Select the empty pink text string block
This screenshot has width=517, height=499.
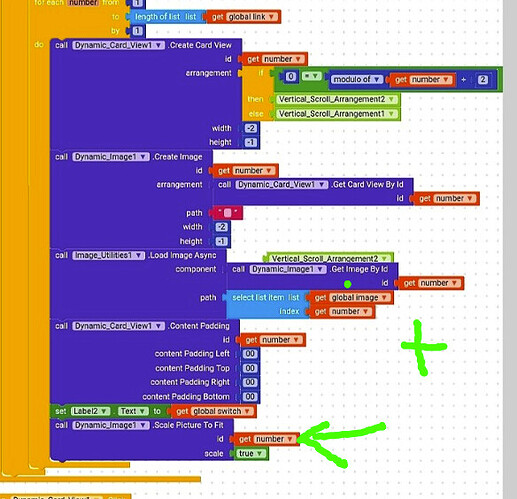coord(228,213)
